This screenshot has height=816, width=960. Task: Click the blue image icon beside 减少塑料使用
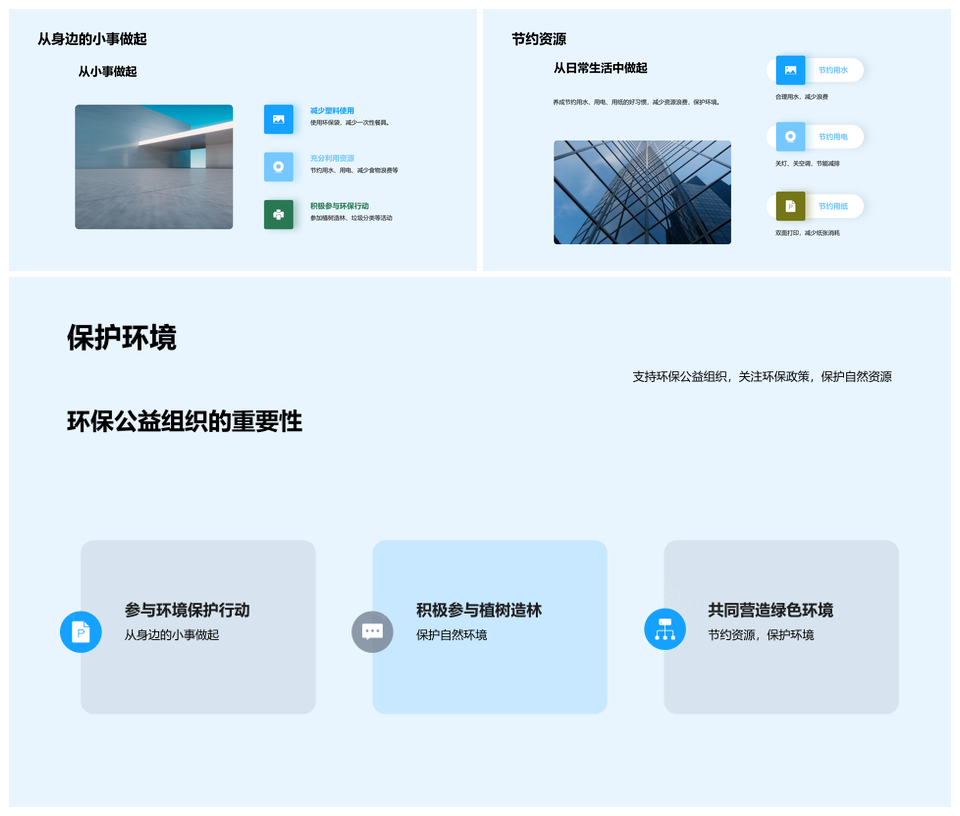278,119
